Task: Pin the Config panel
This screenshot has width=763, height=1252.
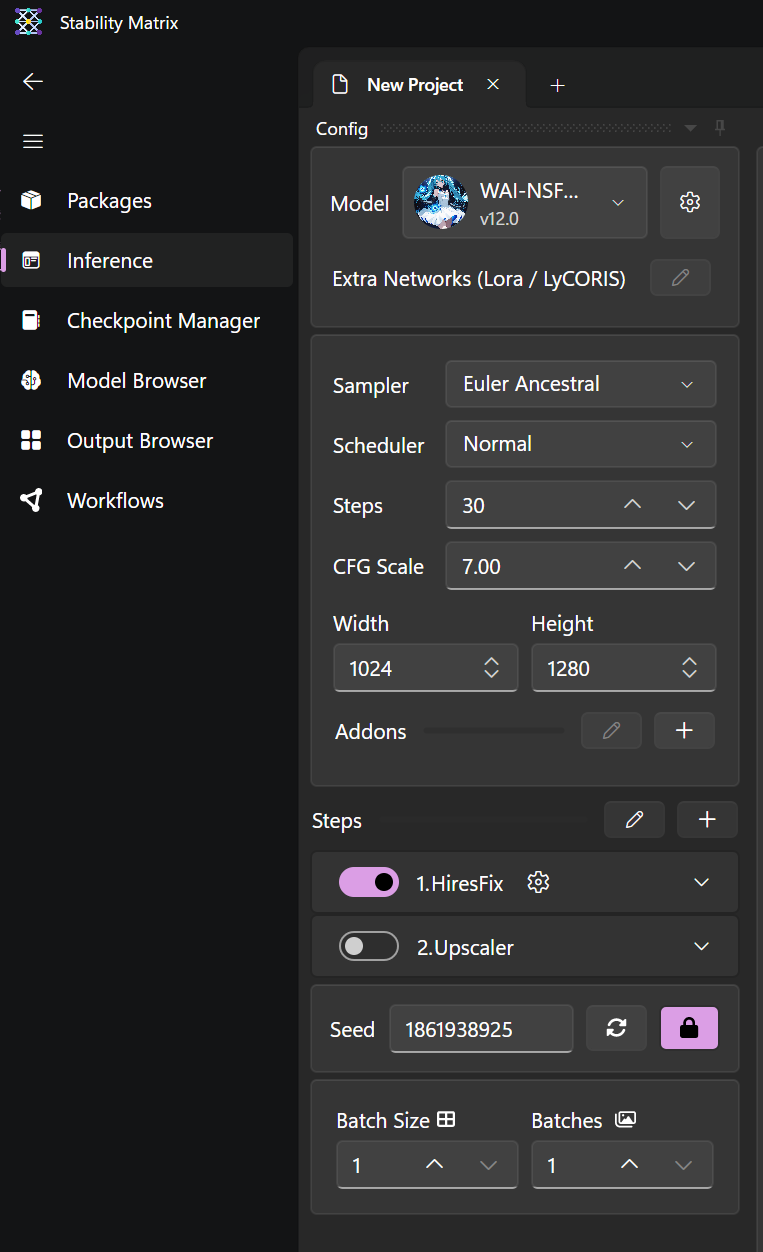Action: point(719,128)
